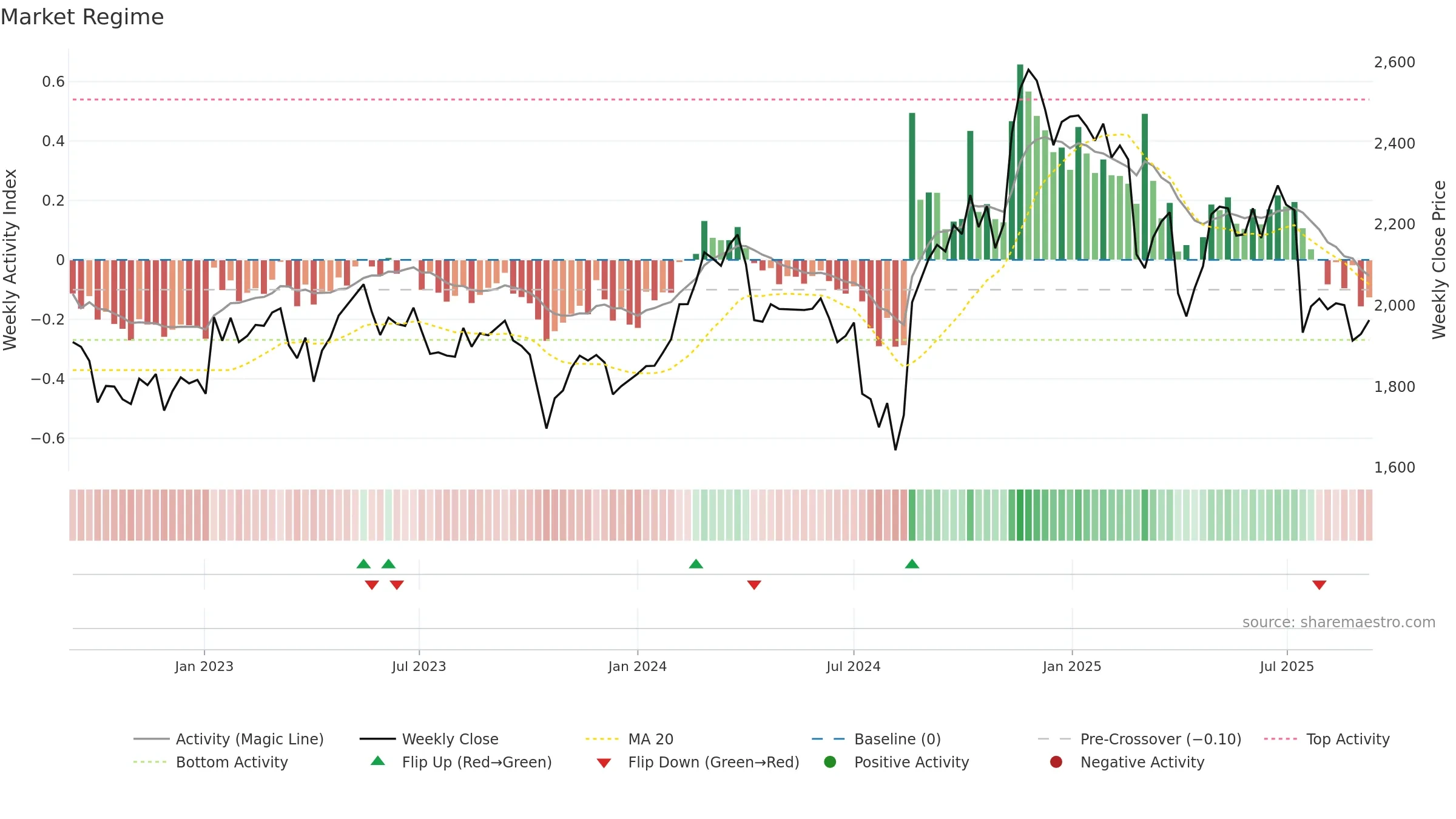Toggle the Weekly Close legend entry

tap(429, 739)
